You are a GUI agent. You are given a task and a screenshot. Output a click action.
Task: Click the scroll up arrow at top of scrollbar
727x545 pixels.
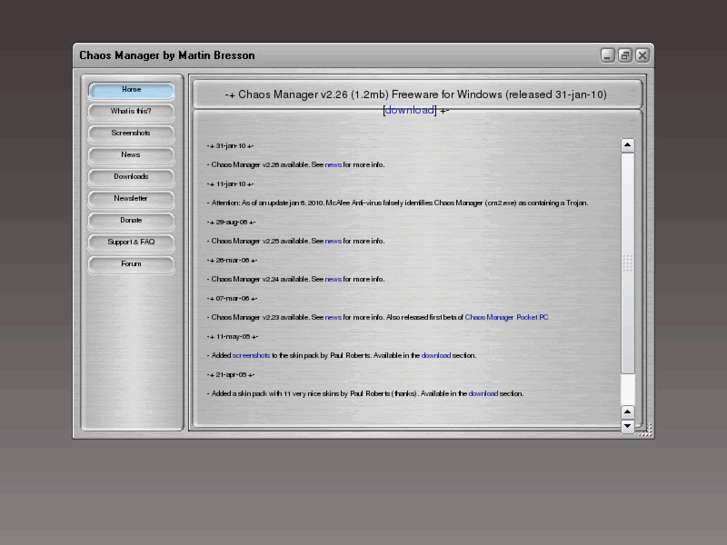pyautogui.click(x=627, y=145)
